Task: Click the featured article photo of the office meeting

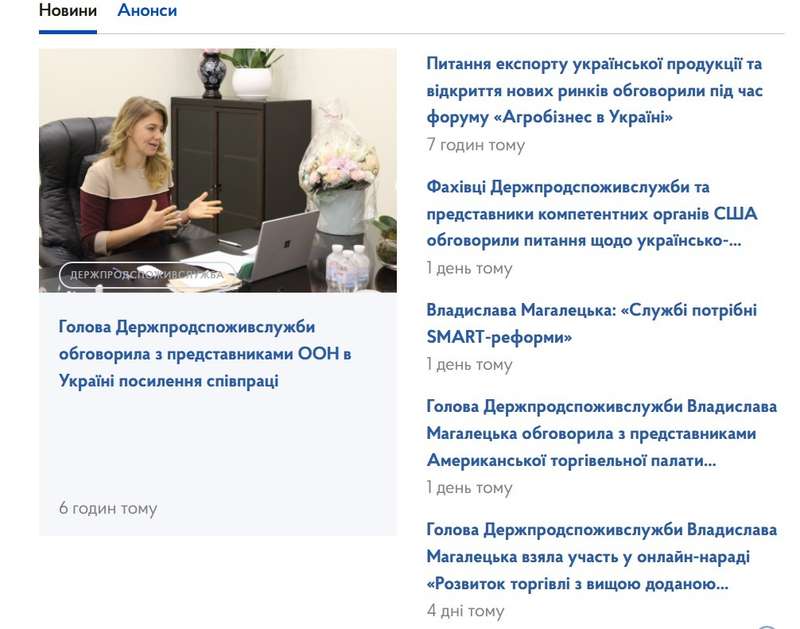Action: (x=217, y=170)
